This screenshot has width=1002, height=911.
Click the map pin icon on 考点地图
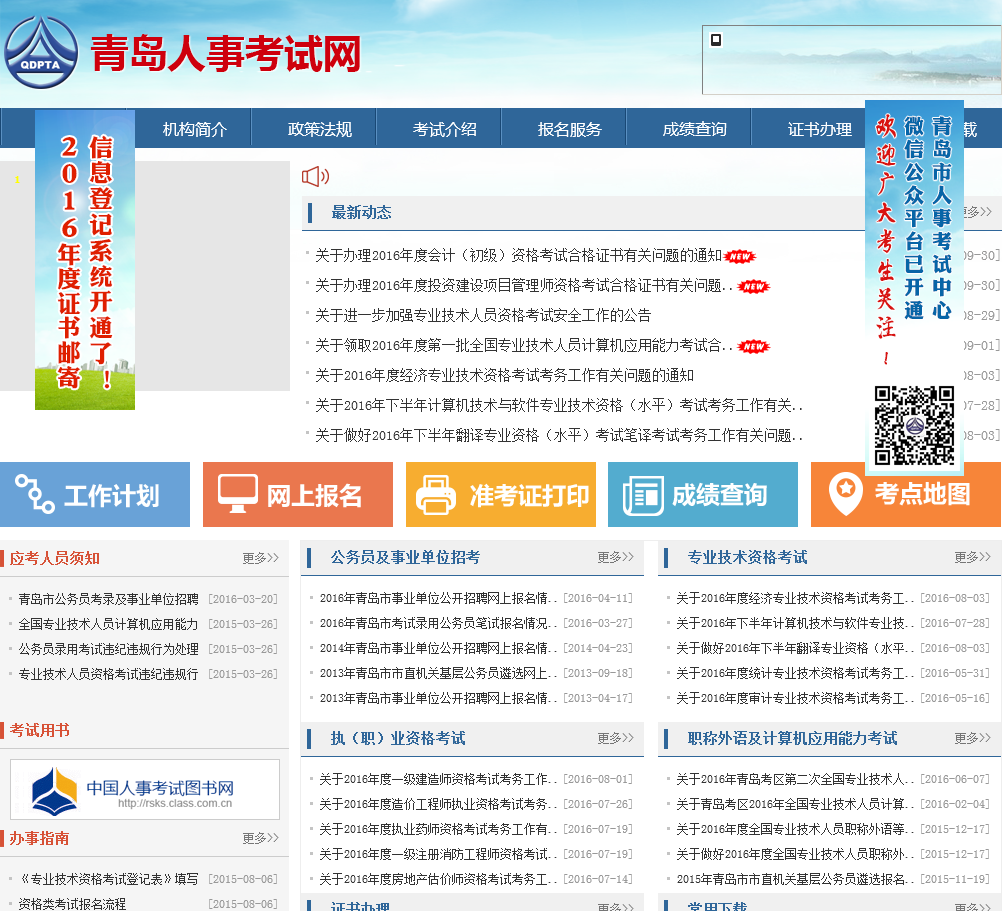(x=846, y=494)
